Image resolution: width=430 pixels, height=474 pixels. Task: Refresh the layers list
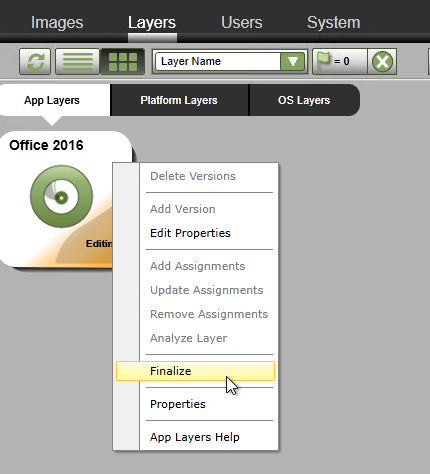click(35, 61)
